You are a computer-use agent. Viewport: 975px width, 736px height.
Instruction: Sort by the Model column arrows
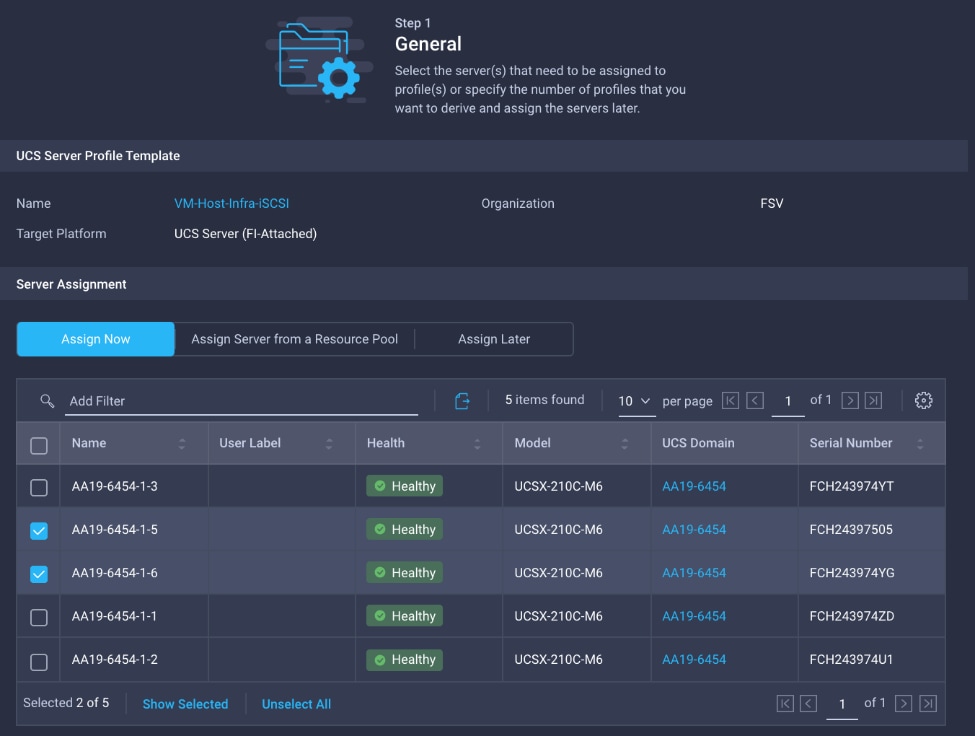(x=624, y=444)
